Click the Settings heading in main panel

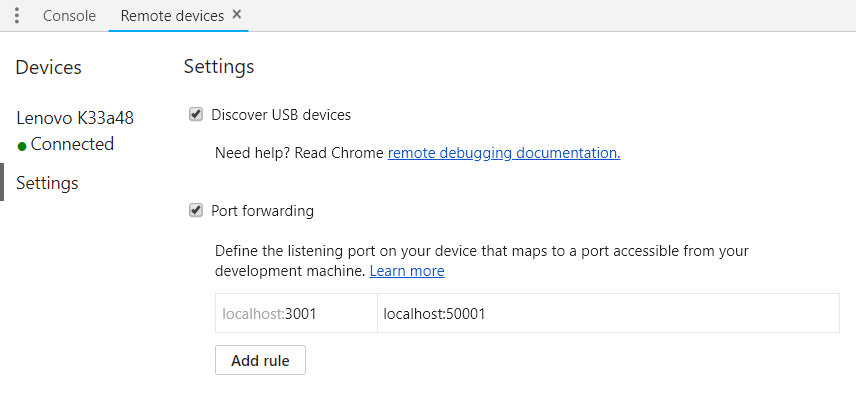tap(219, 67)
